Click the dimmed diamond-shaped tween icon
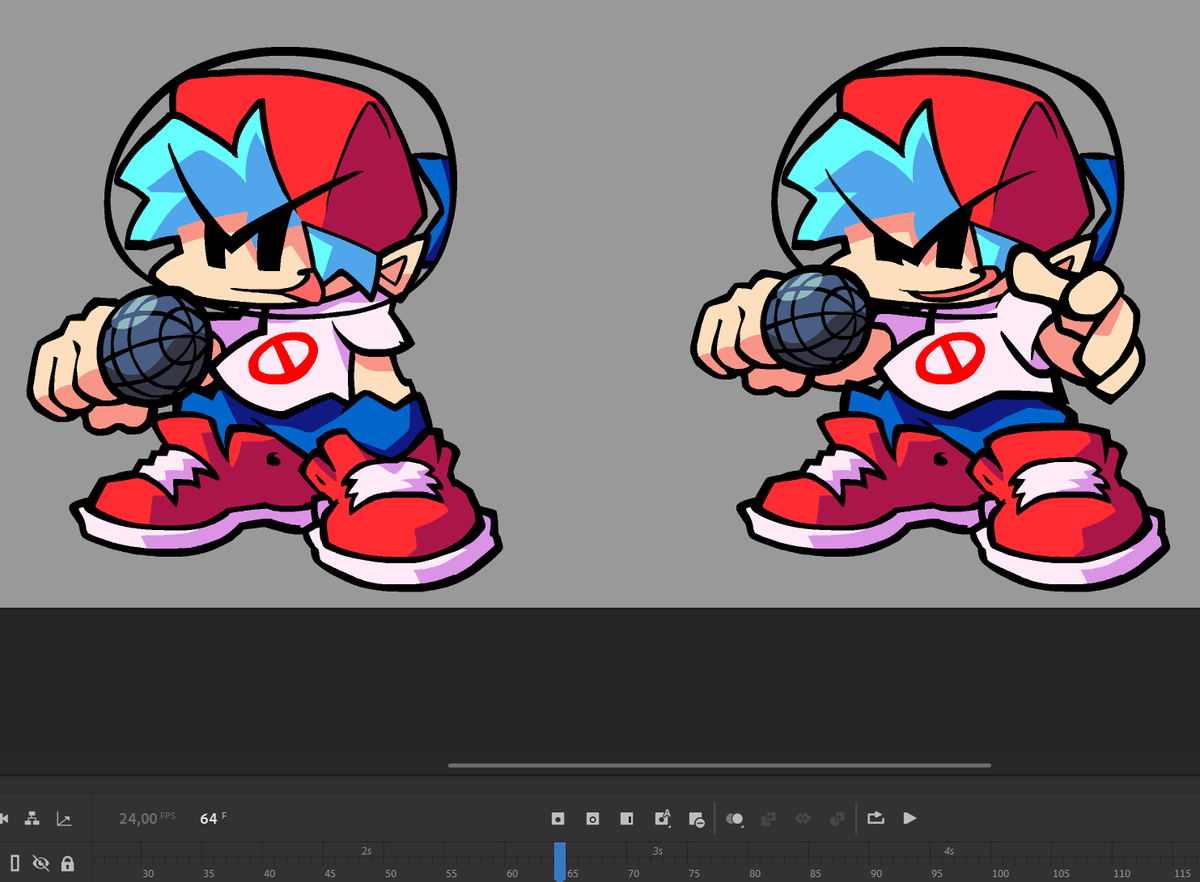This screenshot has height=882, width=1200. pyautogui.click(x=802, y=818)
